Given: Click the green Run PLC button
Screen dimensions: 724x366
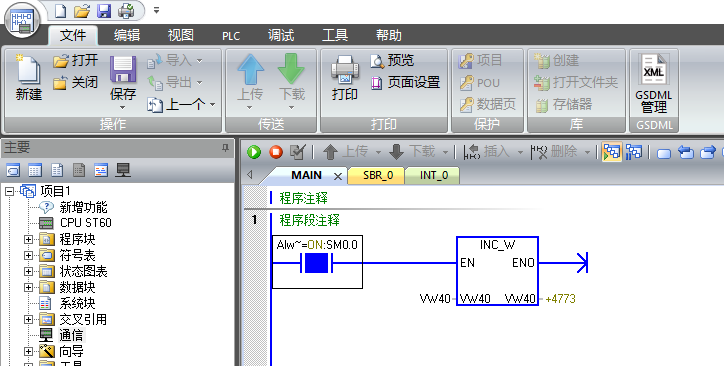Looking at the screenshot, I should [253, 152].
